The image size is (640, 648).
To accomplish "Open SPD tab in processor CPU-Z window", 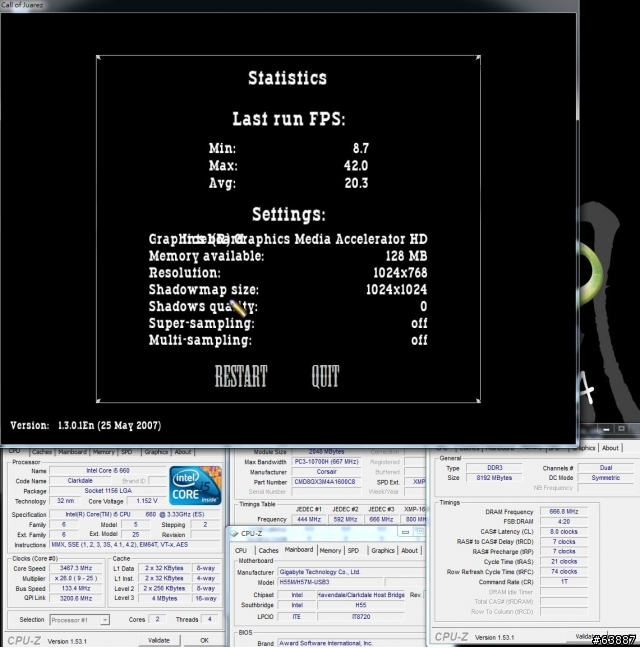I will 126,452.
